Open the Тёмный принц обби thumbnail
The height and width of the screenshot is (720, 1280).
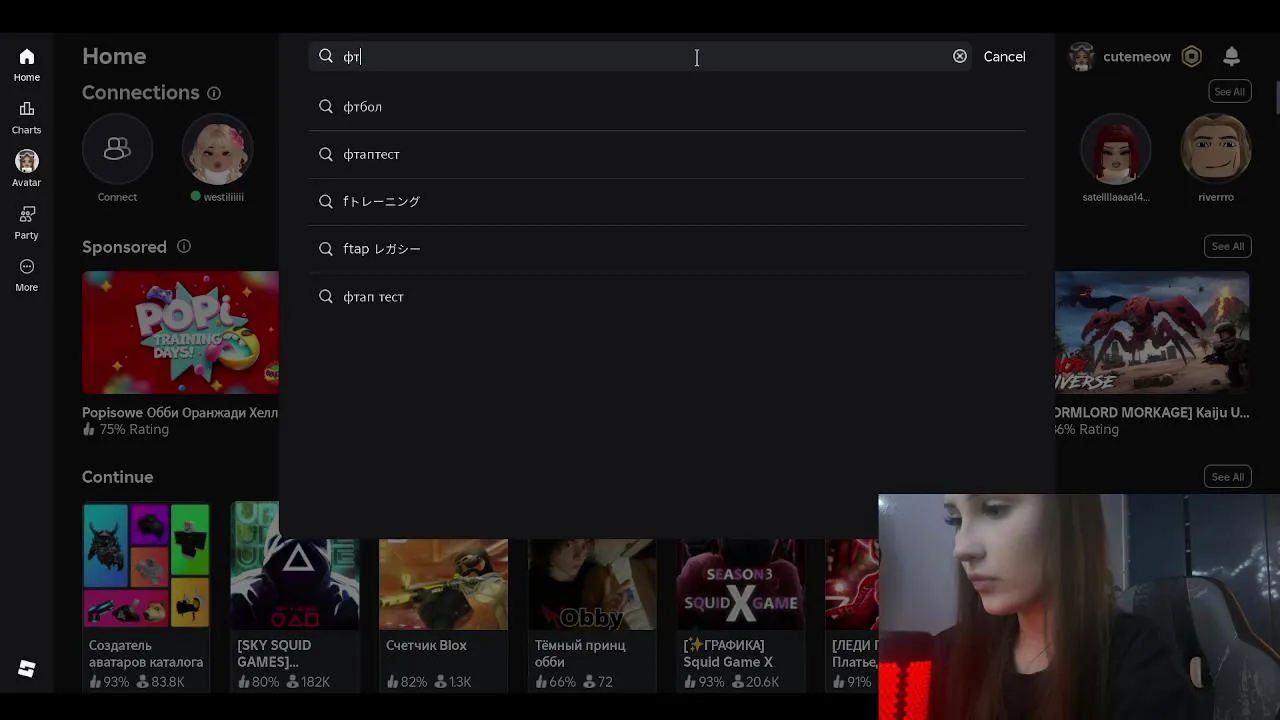click(x=592, y=585)
